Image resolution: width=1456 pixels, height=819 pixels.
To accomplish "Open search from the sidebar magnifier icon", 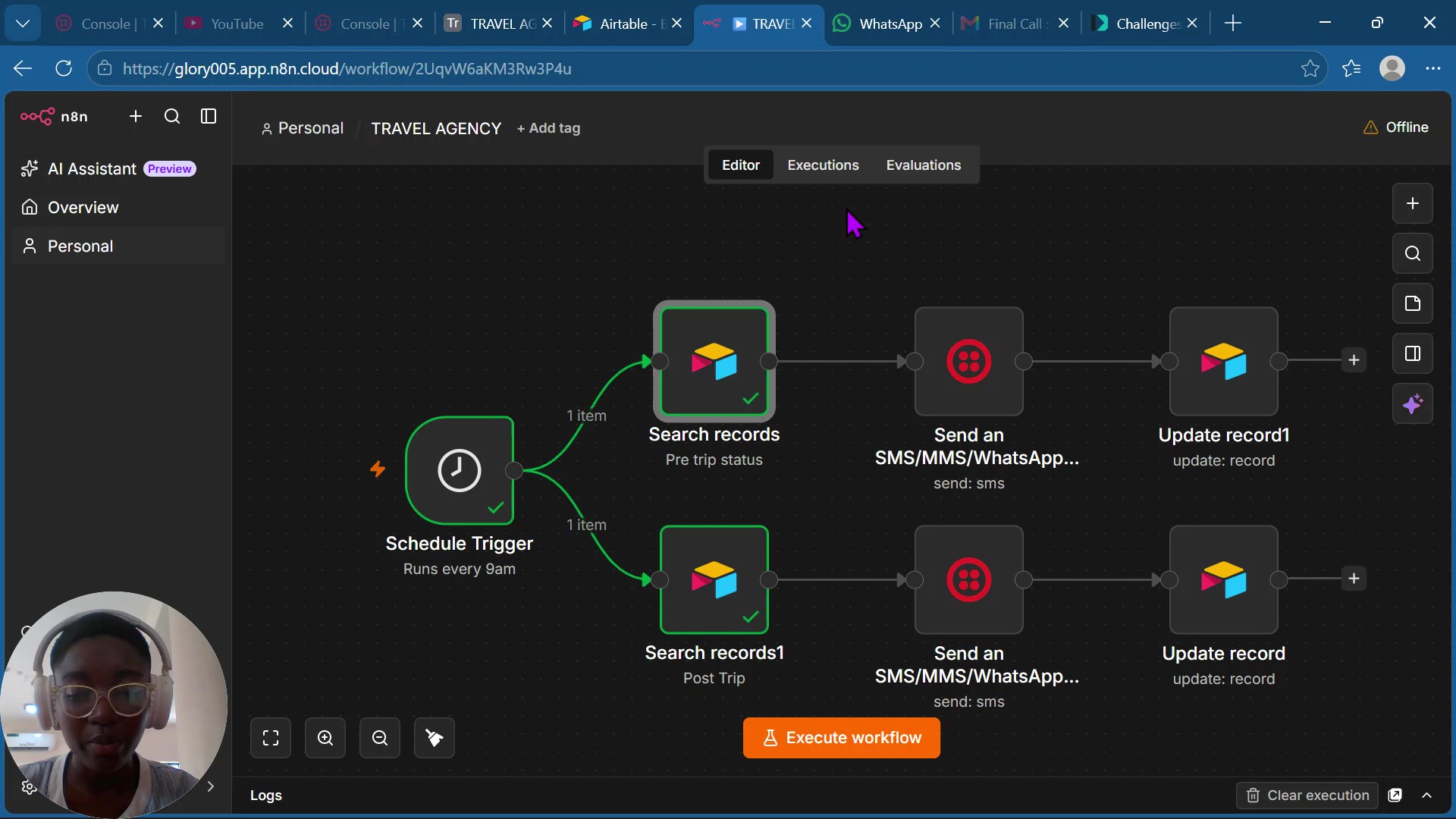I will click(172, 116).
